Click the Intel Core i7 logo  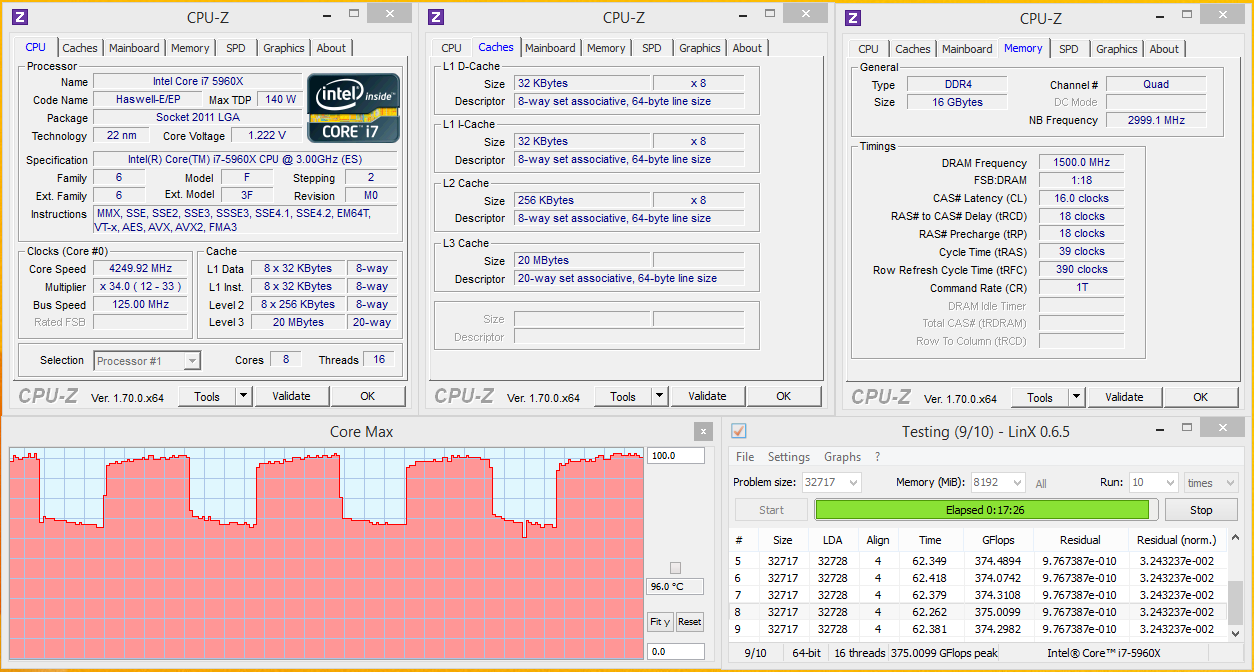[x=353, y=107]
